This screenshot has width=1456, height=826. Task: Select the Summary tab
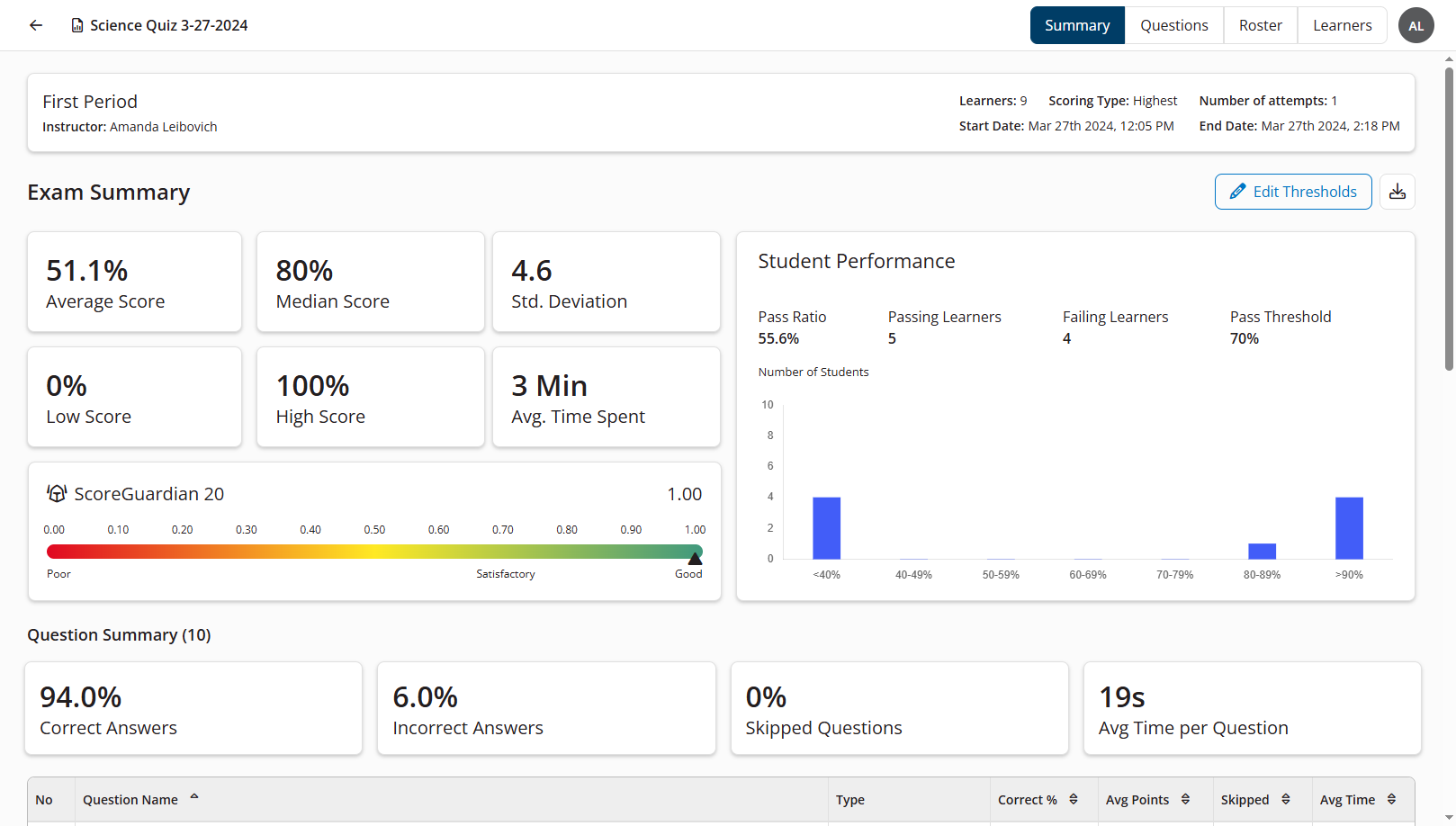pyautogui.click(x=1076, y=24)
